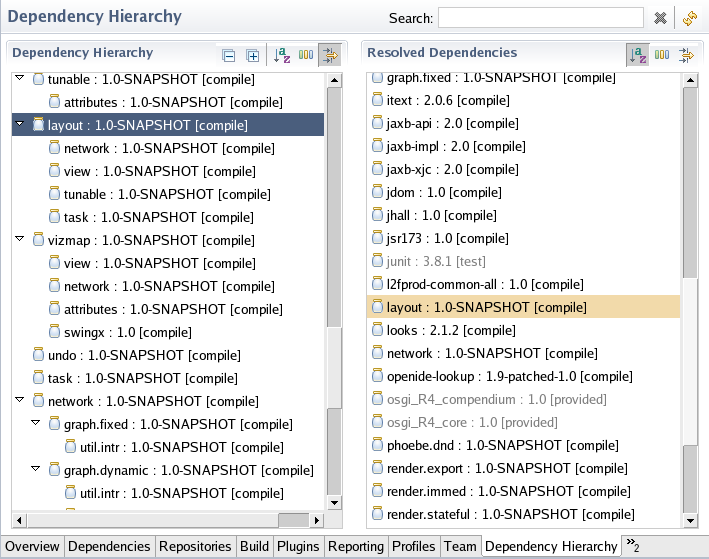Image resolution: width=709 pixels, height=559 pixels.
Task: Toggle filter button in Dependency Hierarchy panel
Action: click(329, 56)
